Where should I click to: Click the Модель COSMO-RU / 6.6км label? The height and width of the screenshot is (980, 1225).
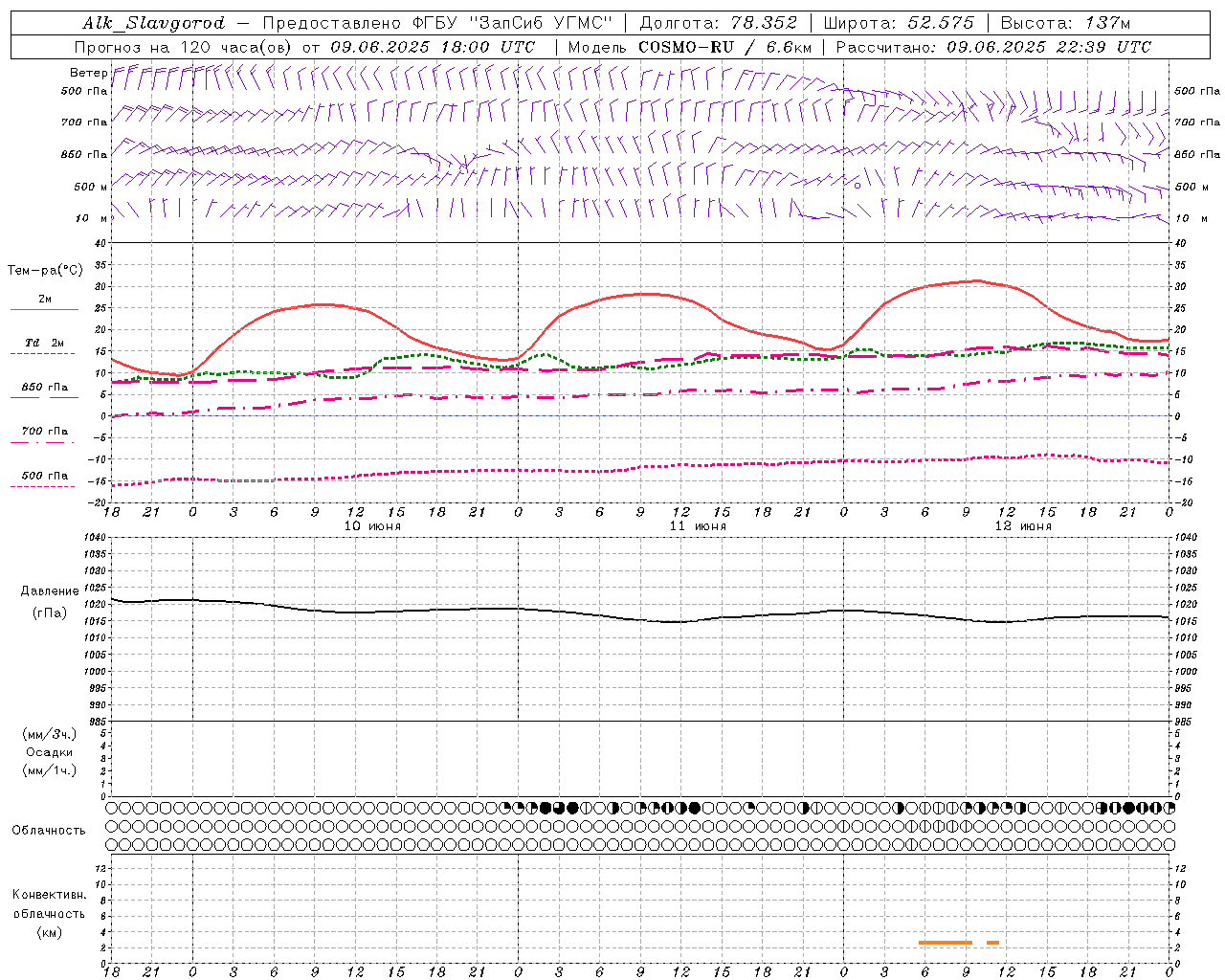click(x=690, y=47)
